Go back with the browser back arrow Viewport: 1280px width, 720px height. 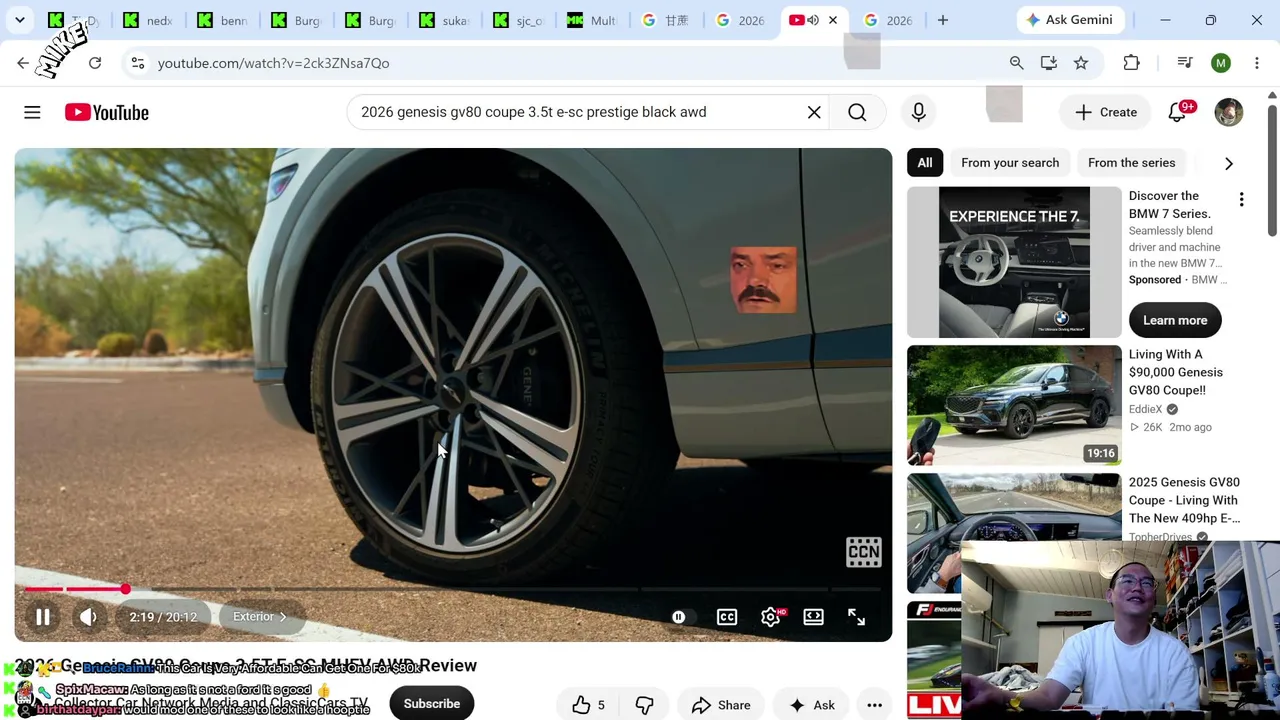click(x=23, y=63)
